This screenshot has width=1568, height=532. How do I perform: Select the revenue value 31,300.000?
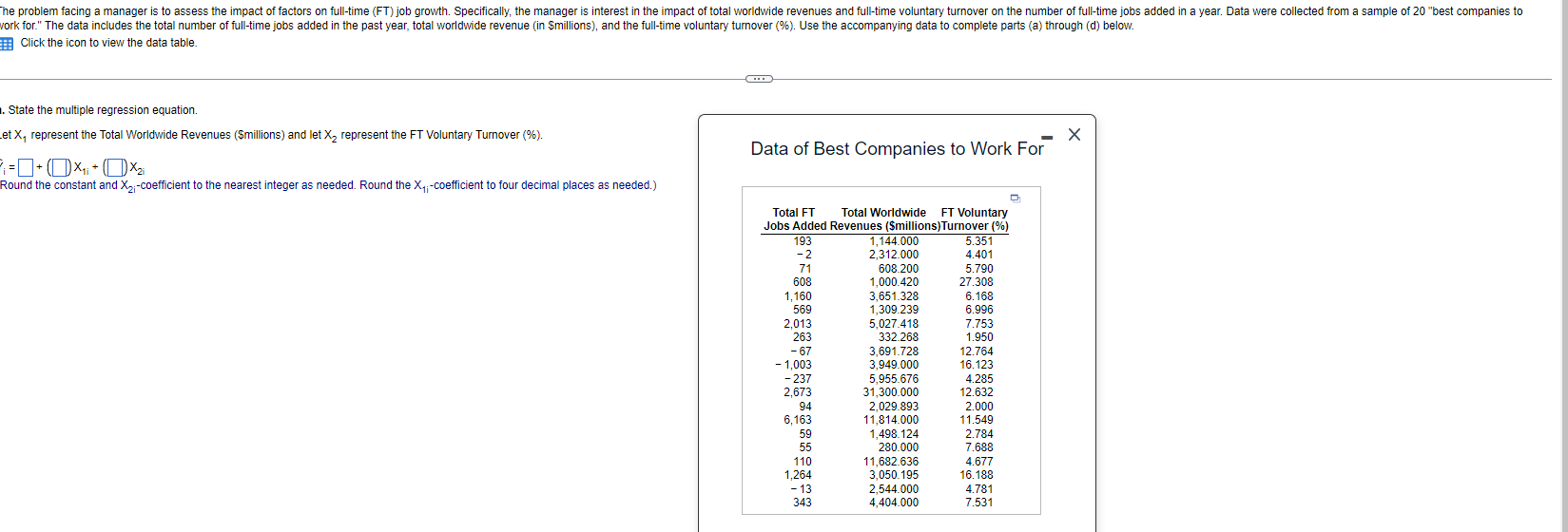[891, 392]
